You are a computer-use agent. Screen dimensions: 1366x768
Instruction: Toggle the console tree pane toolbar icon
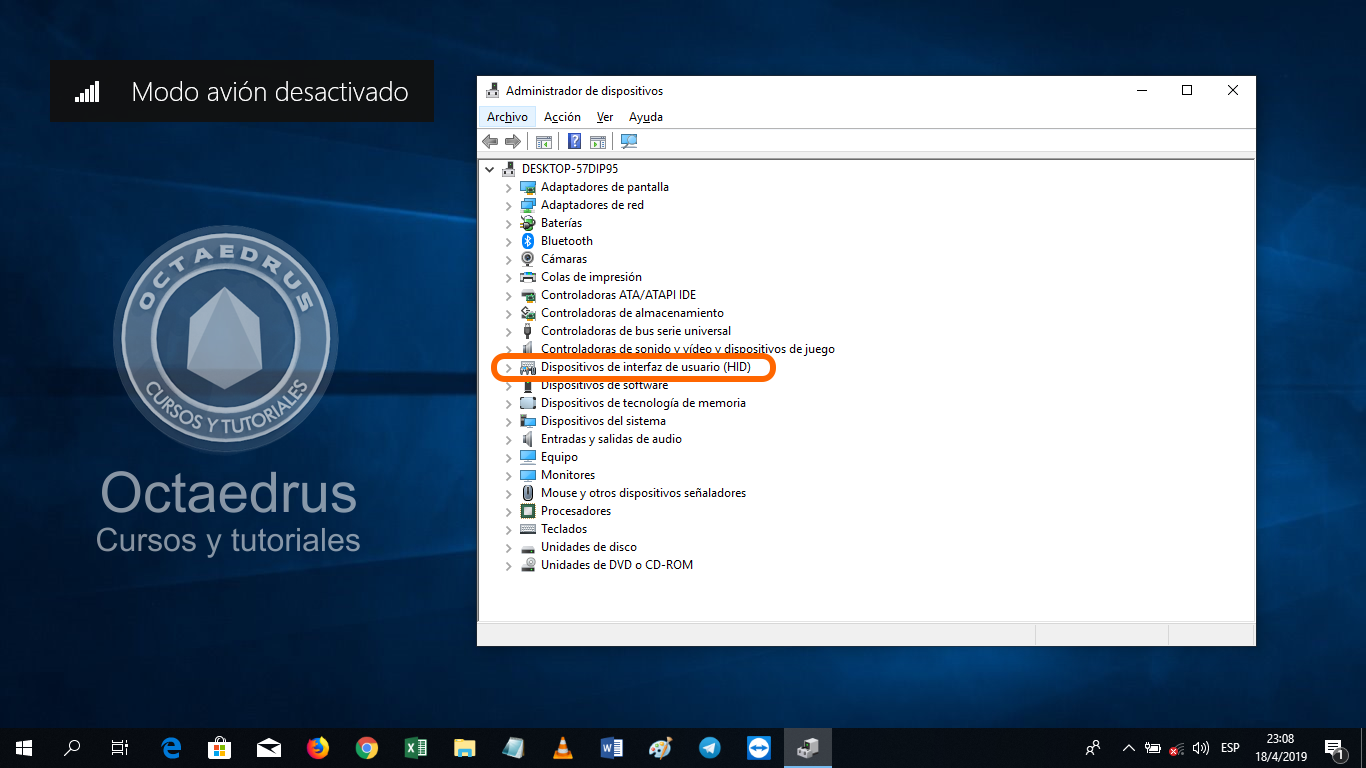tap(544, 141)
